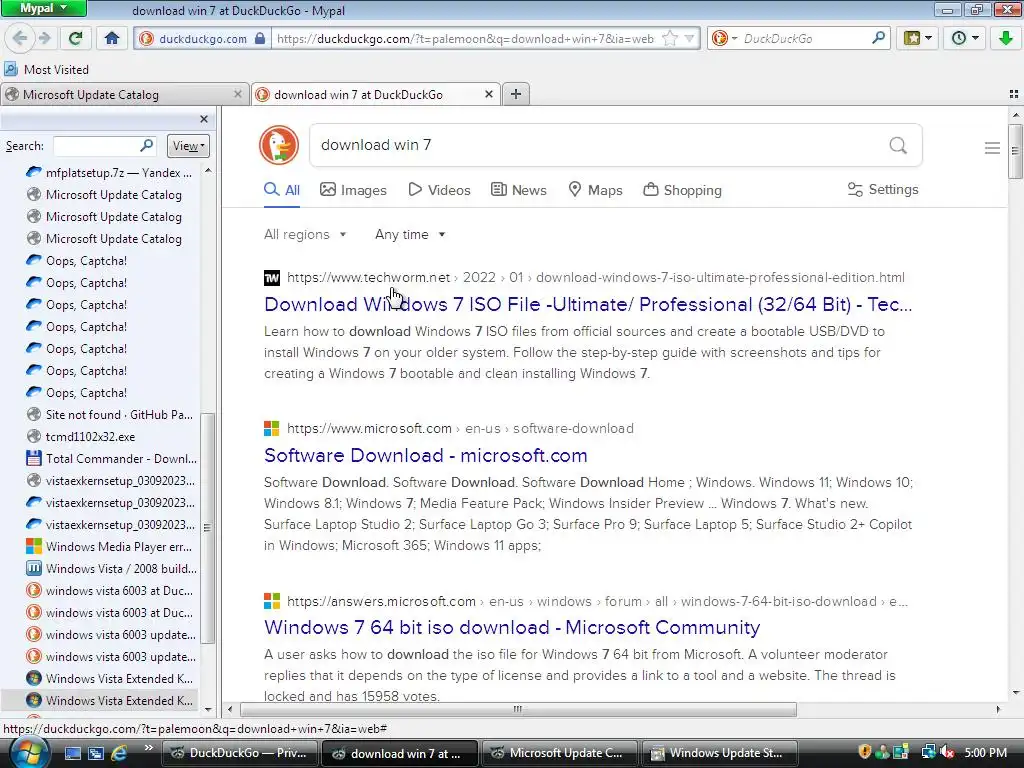This screenshot has height=768, width=1024.
Task: Switch to Images results
Action: 353,190
